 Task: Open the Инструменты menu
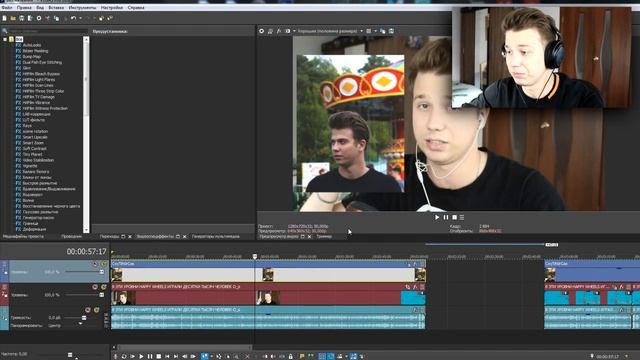(x=82, y=7)
